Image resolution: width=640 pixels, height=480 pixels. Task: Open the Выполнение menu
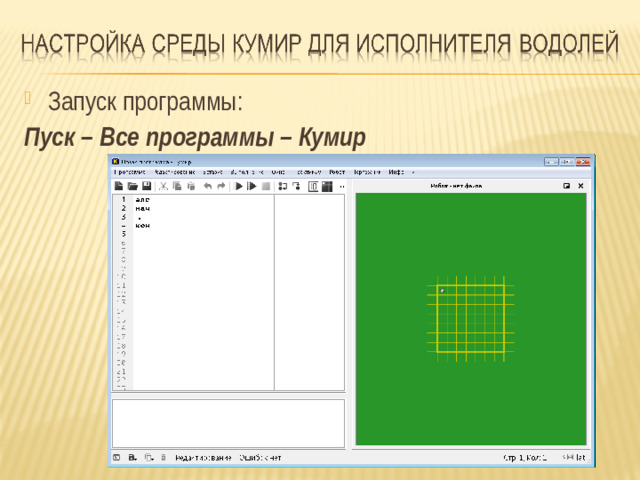(x=247, y=172)
